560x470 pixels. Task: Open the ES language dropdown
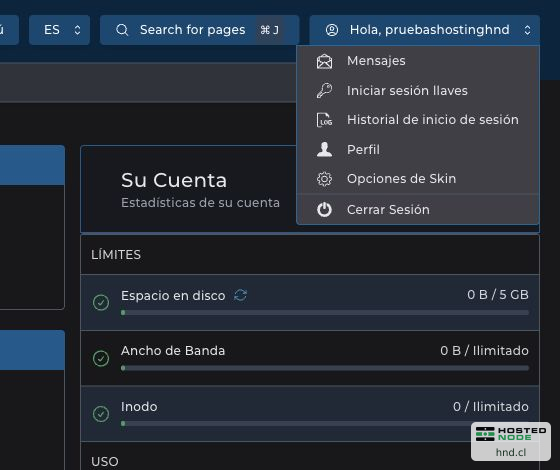pyautogui.click(x=60, y=30)
